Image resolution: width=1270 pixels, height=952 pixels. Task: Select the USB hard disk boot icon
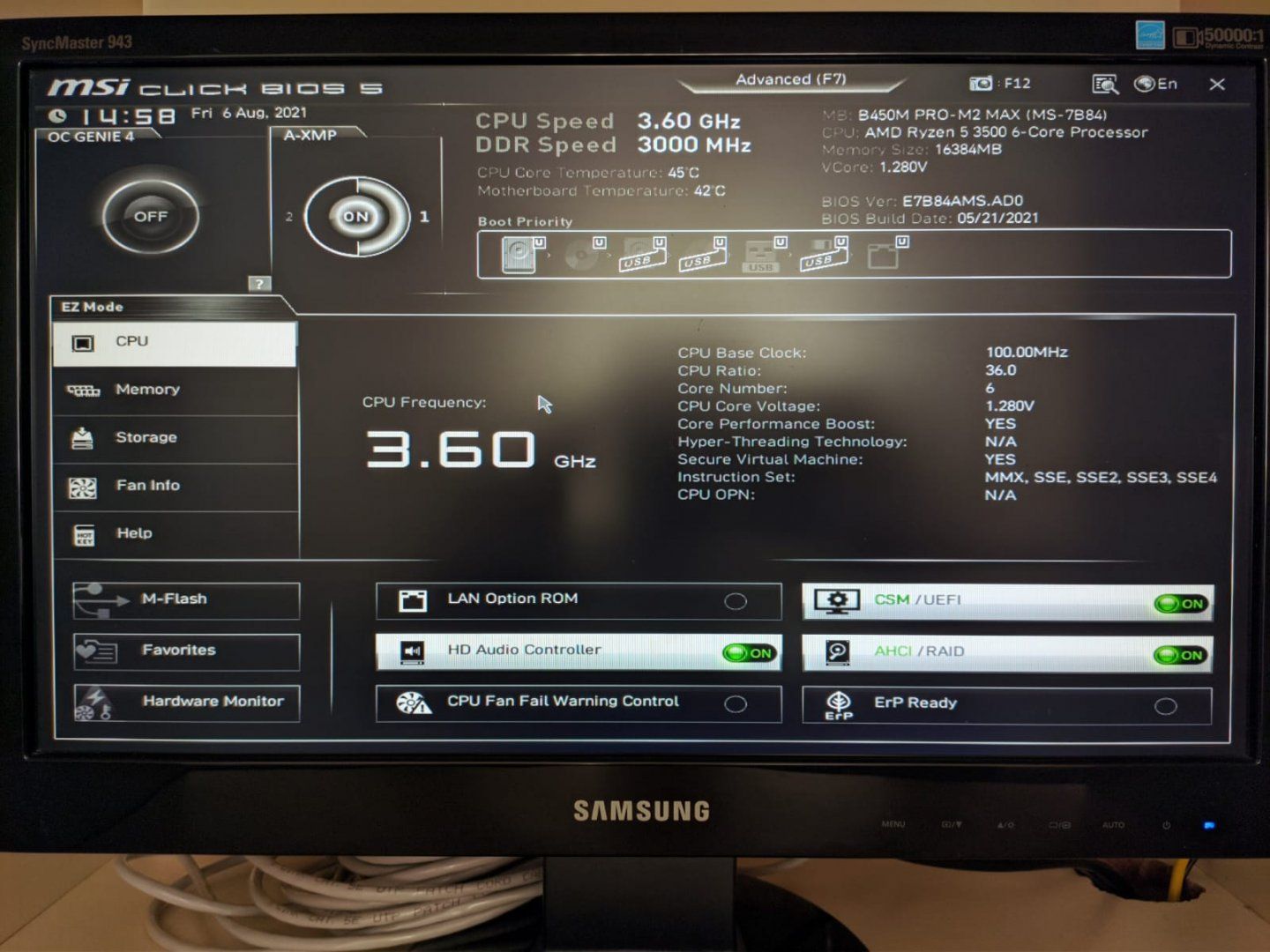coord(642,256)
